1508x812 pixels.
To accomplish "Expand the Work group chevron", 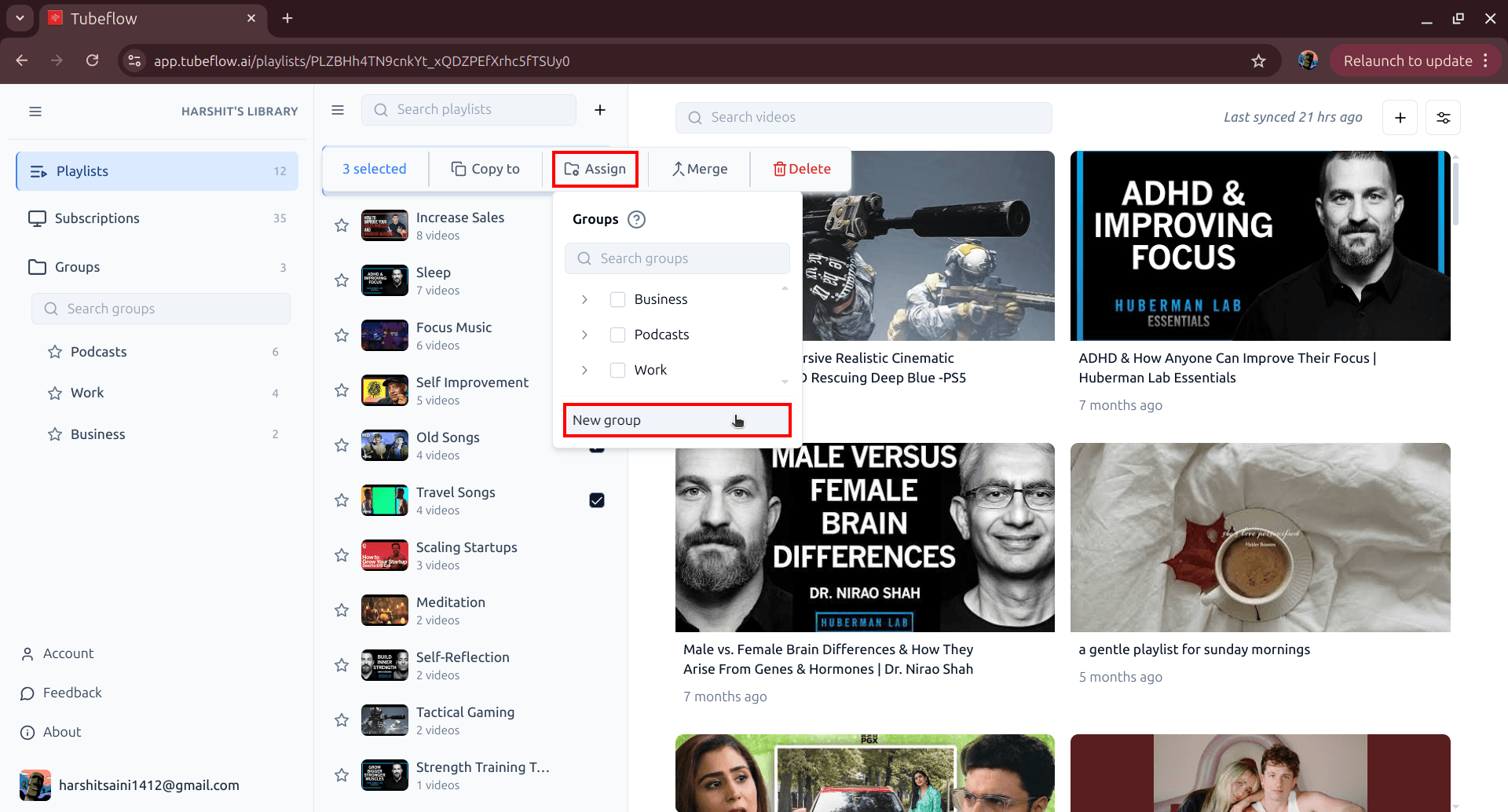I will 584,370.
